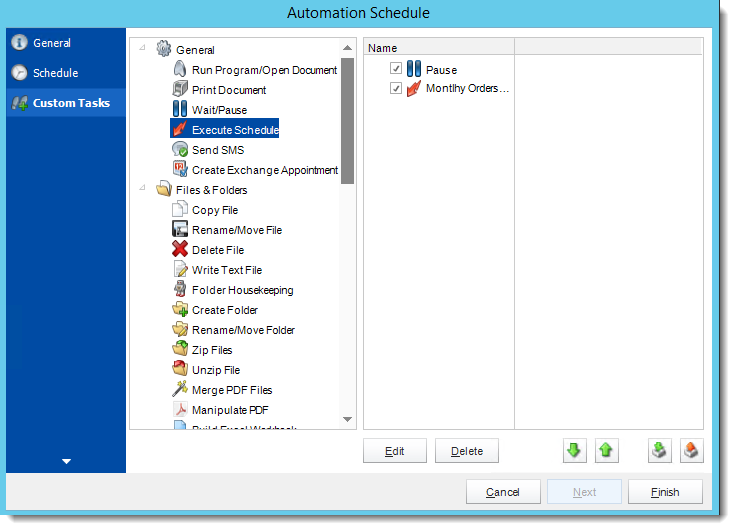Viewport: 735px width, 530px height.
Task: Click the Next button
Action: click(x=584, y=492)
